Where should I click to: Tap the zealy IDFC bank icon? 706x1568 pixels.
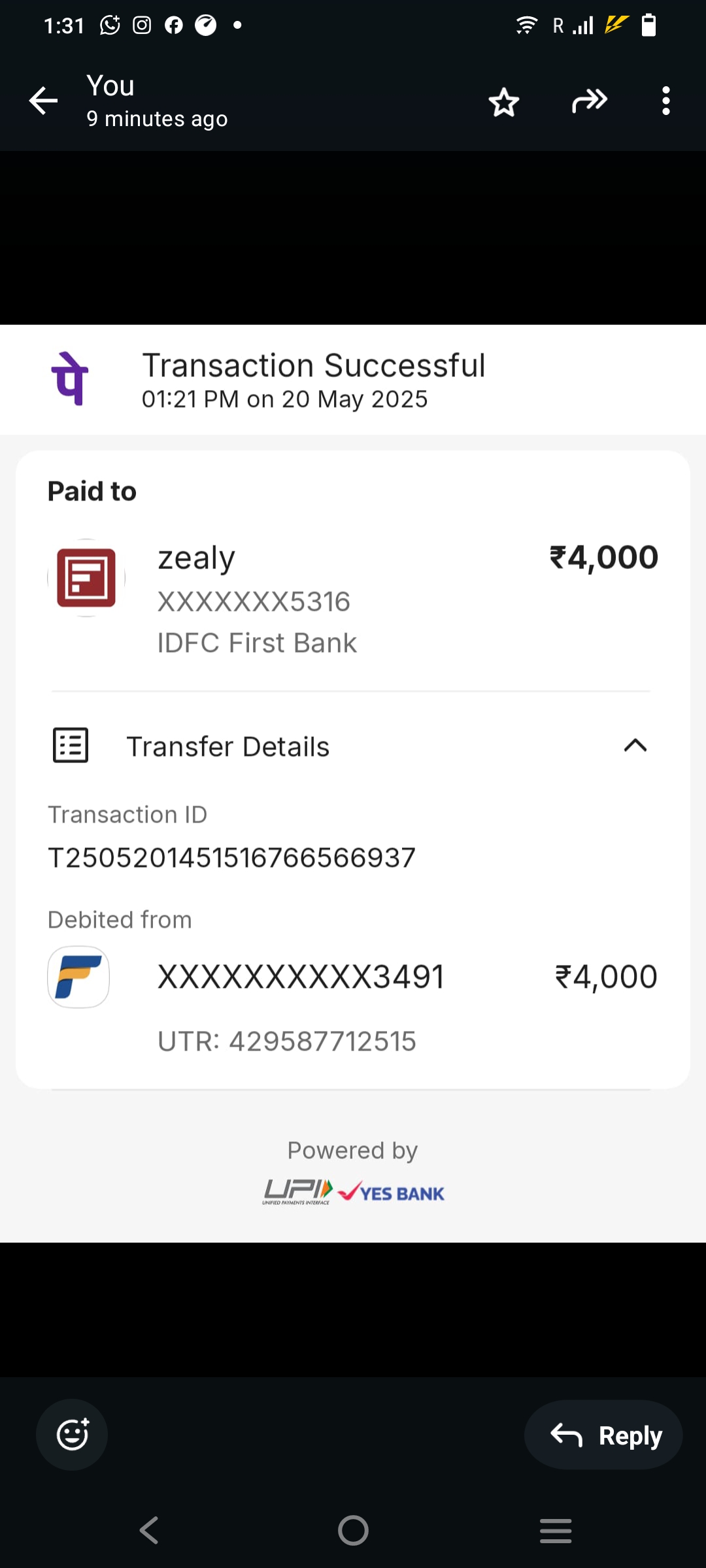pos(86,578)
